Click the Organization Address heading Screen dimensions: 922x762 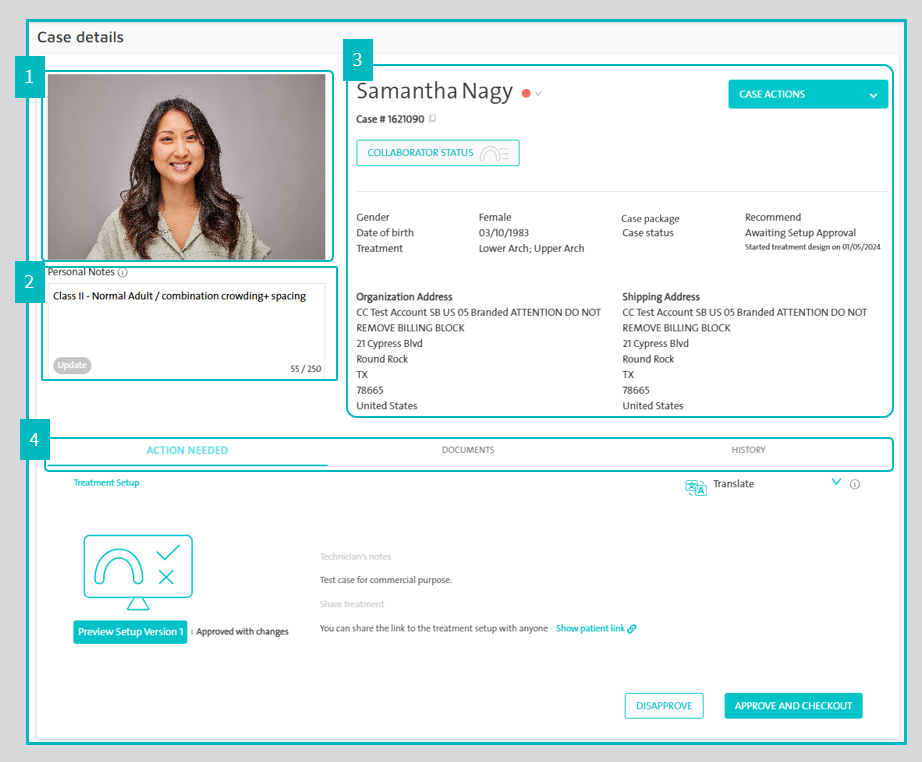click(x=404, y=297)
